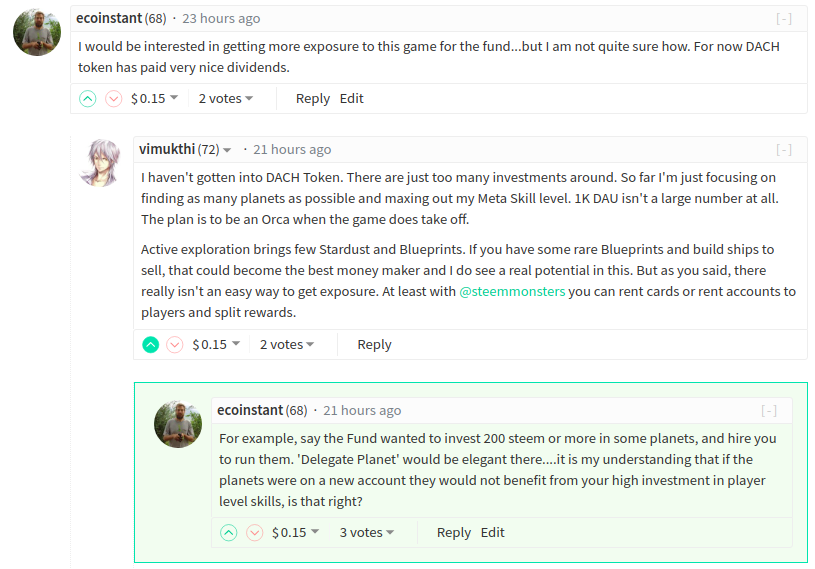
Task: Remove upvote on vimukthi's comment
Action: coord(151,345)
